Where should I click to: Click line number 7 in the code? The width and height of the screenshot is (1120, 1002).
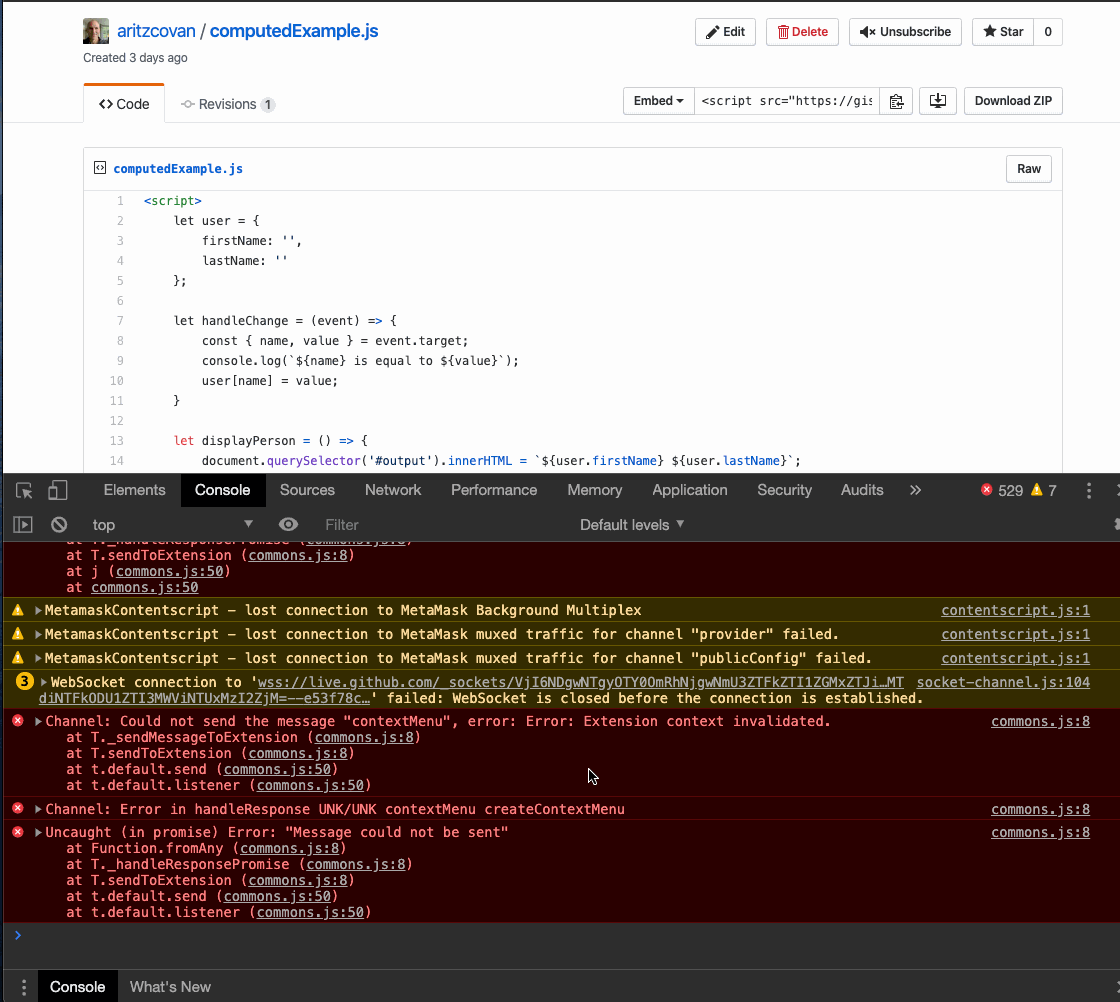pyautogui.click(x=120, y=321)
